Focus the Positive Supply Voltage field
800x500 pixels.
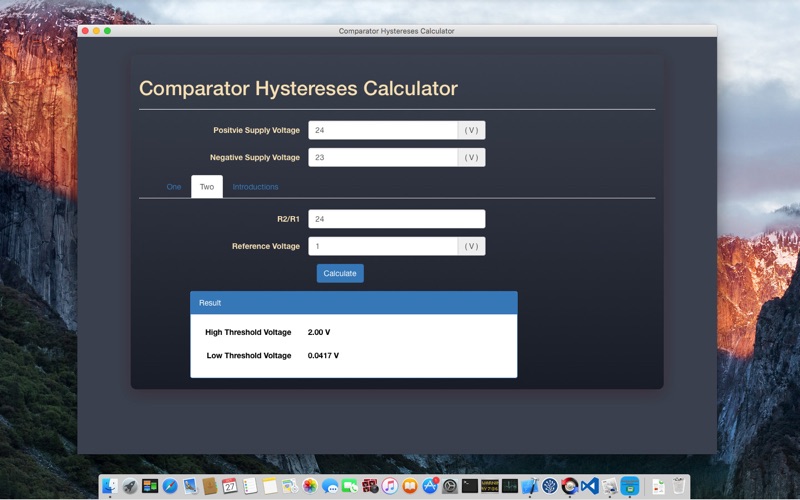coord(383,130)
